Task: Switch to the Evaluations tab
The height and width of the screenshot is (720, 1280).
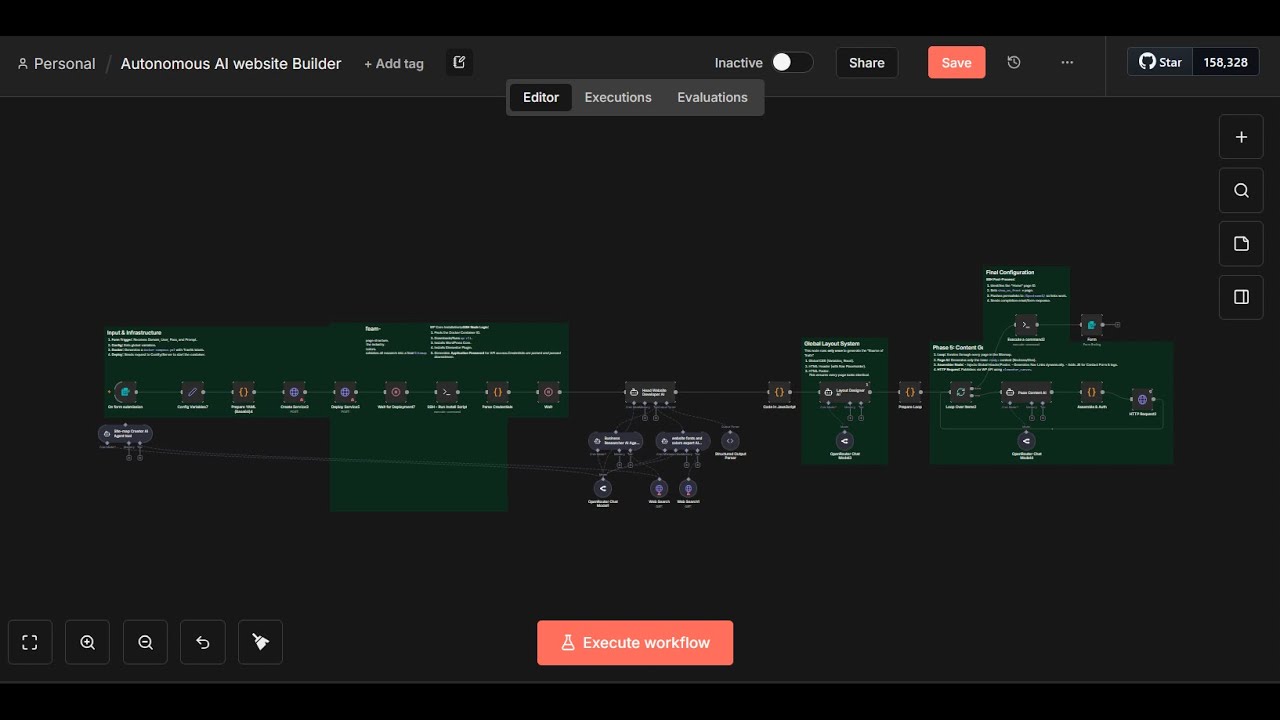Action: pos(712,97)
